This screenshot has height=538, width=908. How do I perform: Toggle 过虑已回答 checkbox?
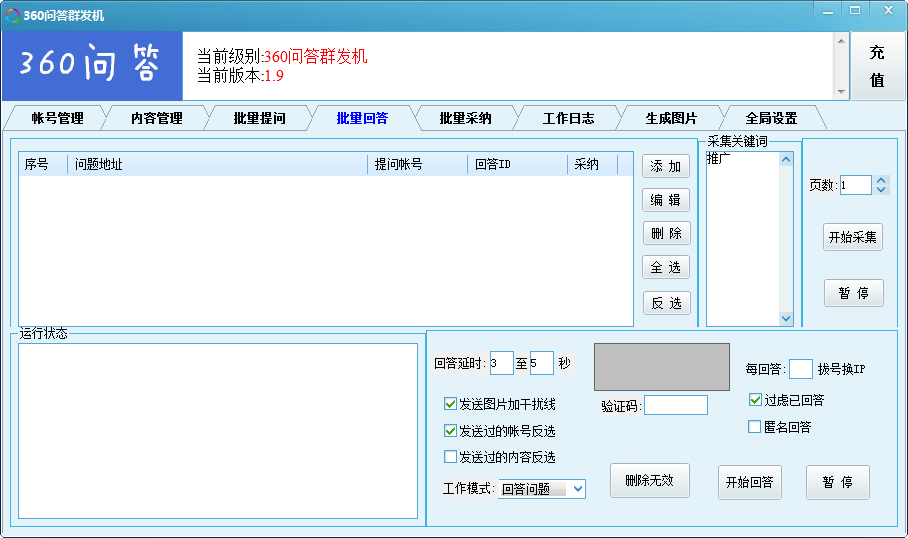pos(755,400)
